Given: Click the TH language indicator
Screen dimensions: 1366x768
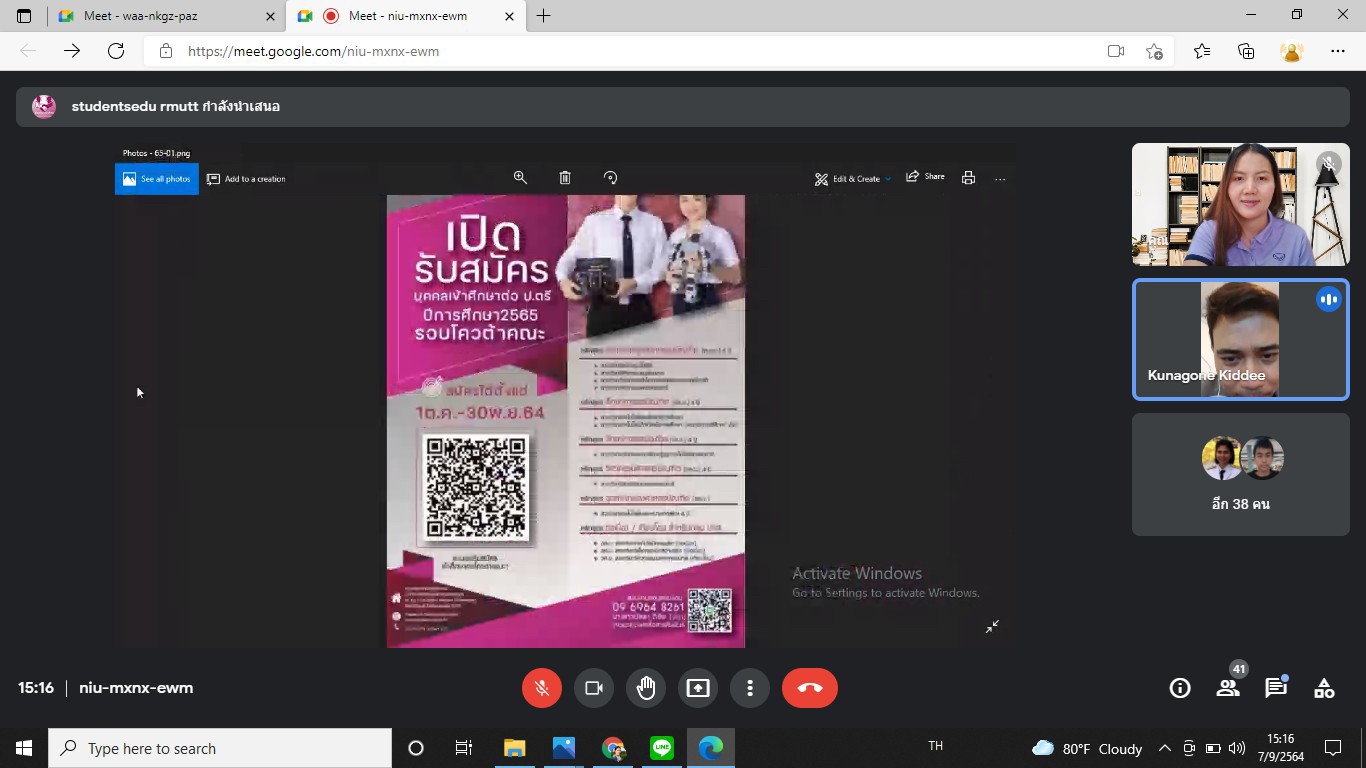Looking at the screenshot, I should (x=935, y=746).
